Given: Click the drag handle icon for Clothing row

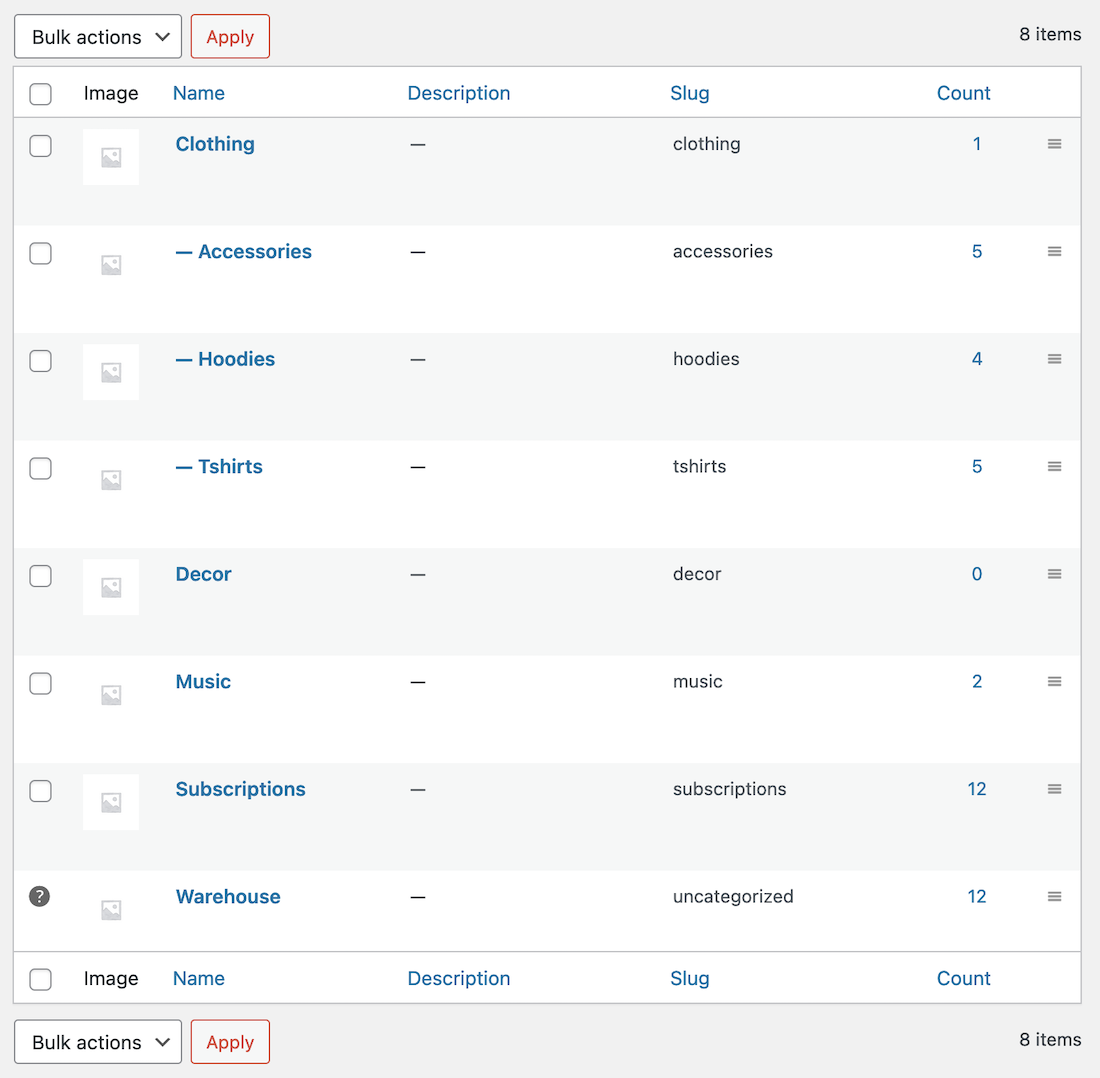Looking at the screenshot, I should pyautogui.click(x=1054, y=144).
